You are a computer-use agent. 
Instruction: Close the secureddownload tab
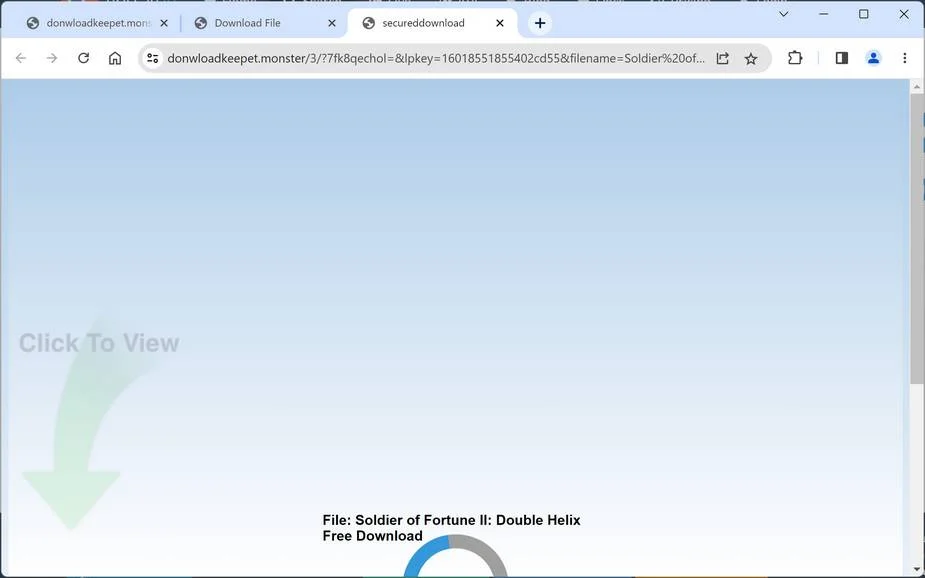tap(500, 23)
